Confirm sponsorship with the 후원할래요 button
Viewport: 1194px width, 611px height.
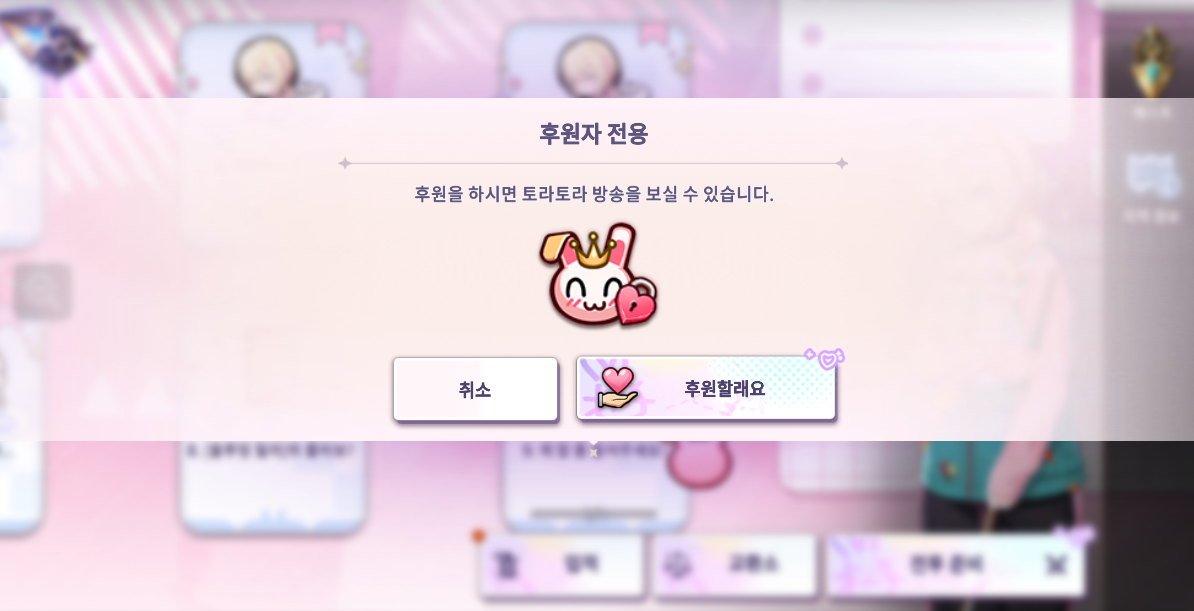[x=706, y=389]
